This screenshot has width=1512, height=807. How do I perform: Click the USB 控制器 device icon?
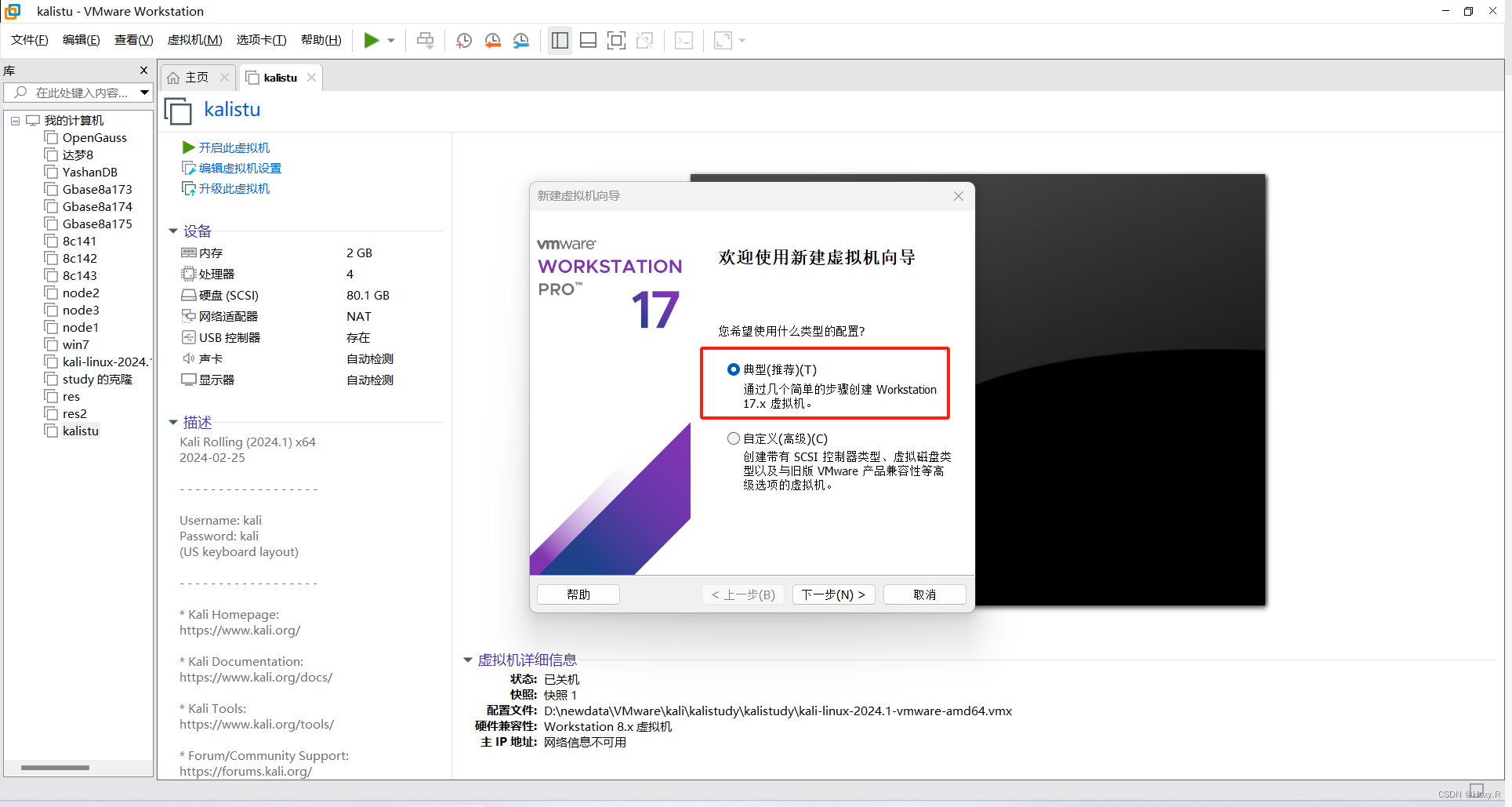pyautogui.click(x=188, y=337)
